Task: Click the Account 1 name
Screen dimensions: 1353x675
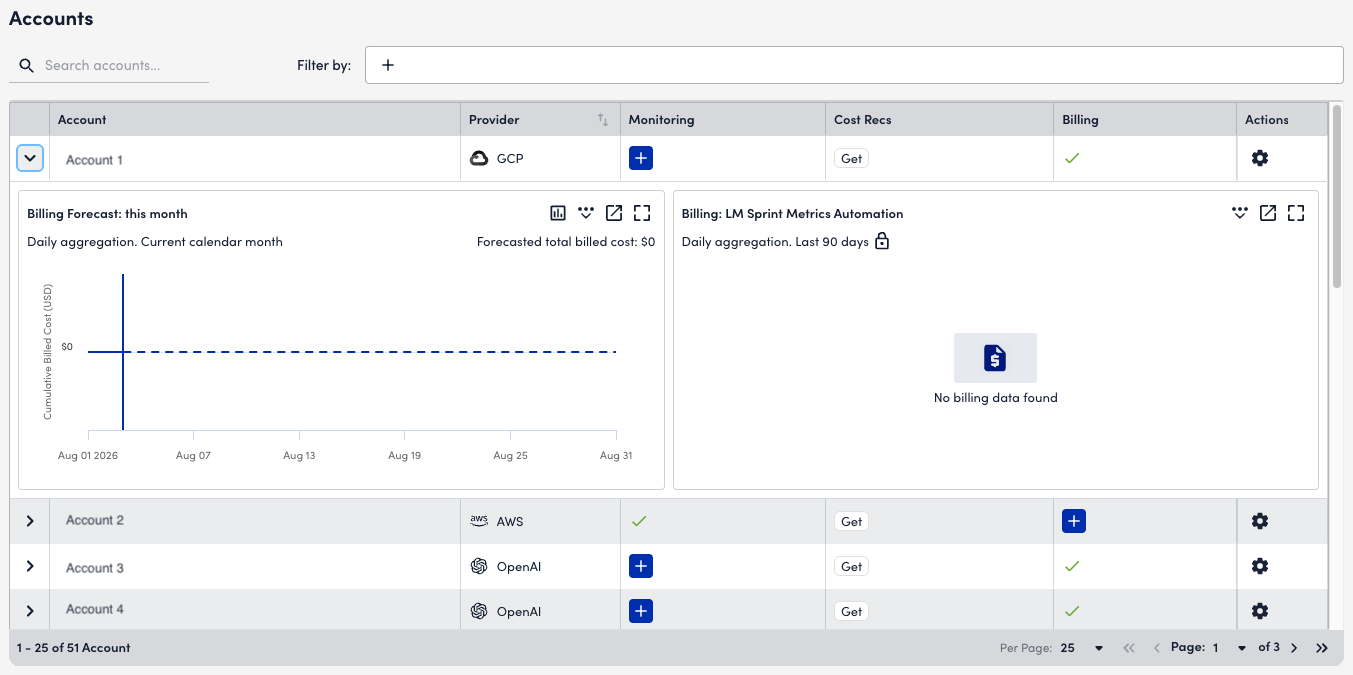Action: pos(94,160)
